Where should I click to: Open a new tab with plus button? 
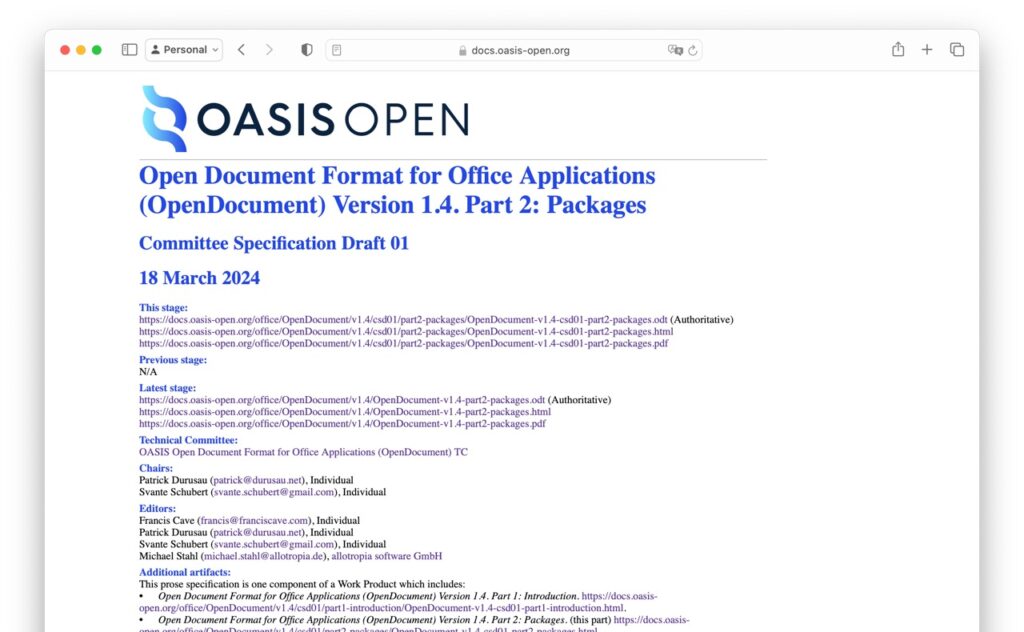click(x=927, y=50)
